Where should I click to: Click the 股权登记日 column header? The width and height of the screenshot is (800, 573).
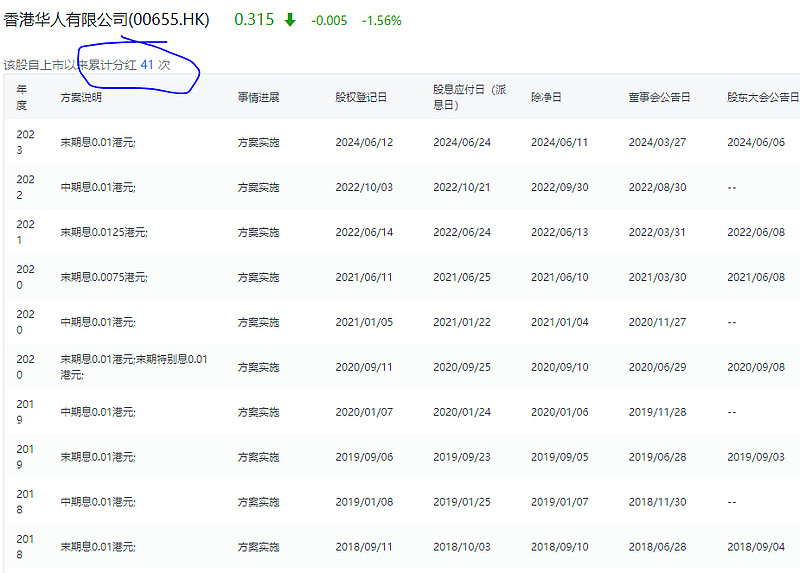pyautogui.click(x=361, y=97)
